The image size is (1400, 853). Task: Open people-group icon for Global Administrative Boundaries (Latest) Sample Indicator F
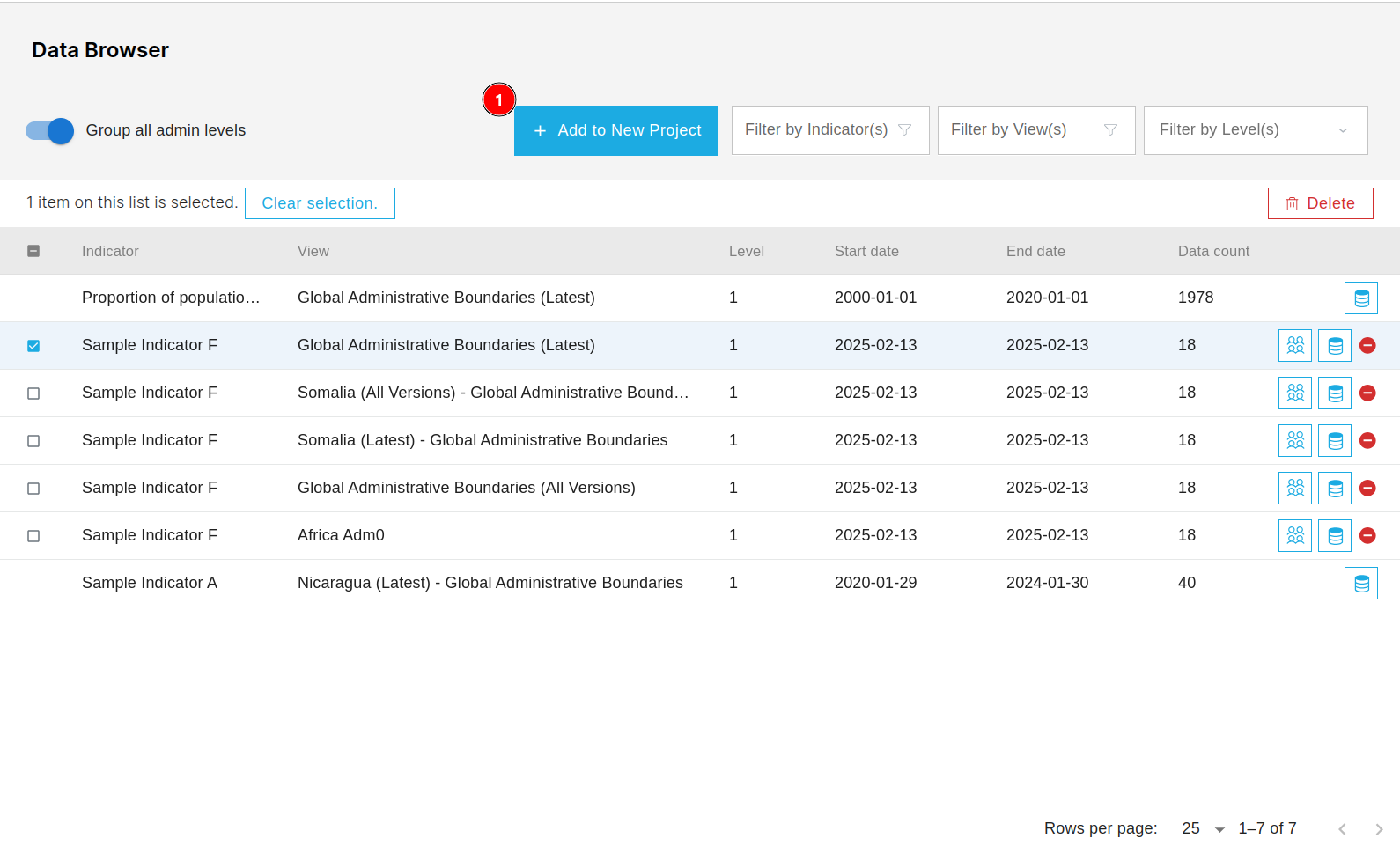click(1295, 345)
